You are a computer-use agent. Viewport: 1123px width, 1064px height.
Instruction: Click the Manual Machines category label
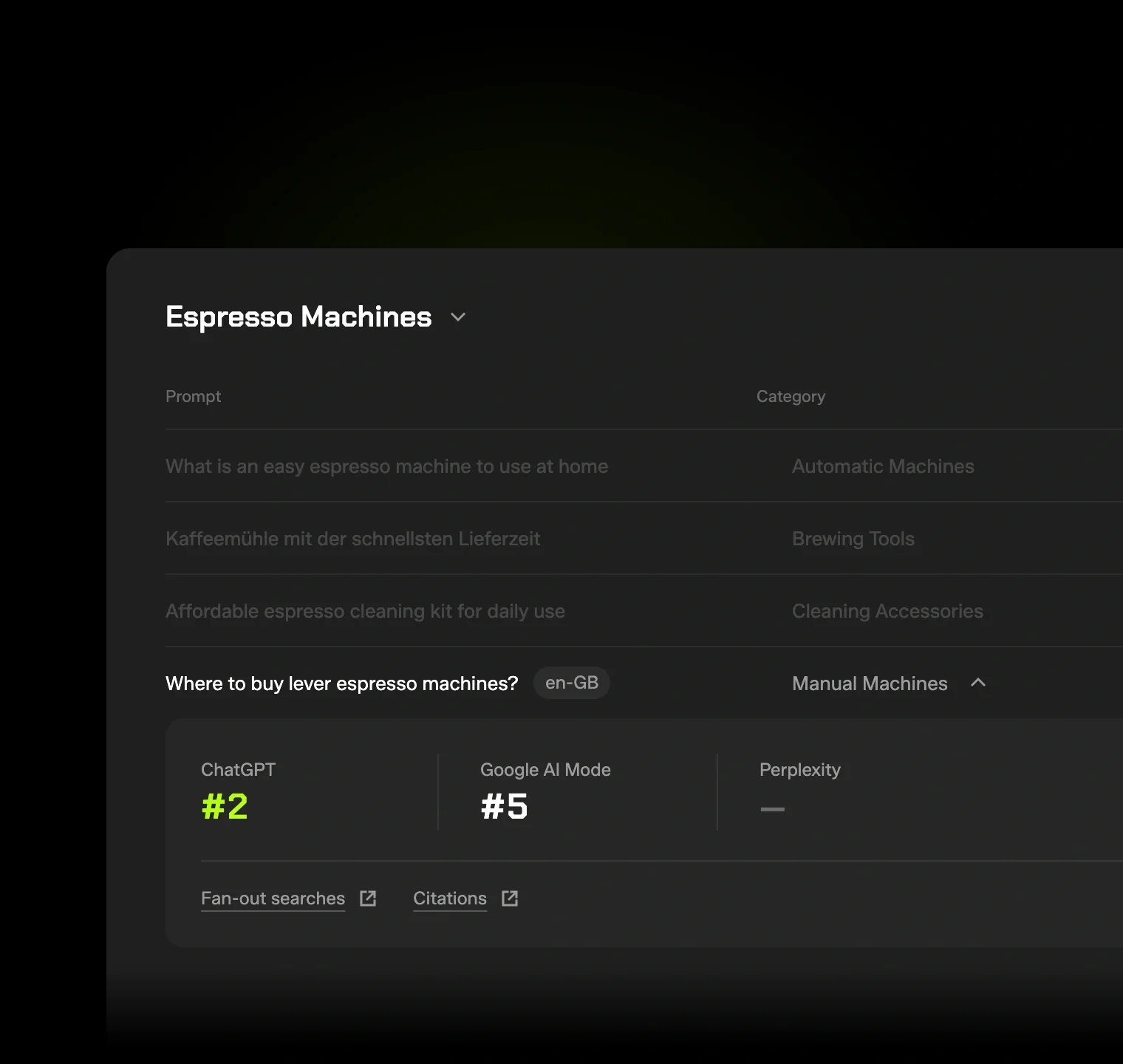pyautogui.click(x=870, y=683)
